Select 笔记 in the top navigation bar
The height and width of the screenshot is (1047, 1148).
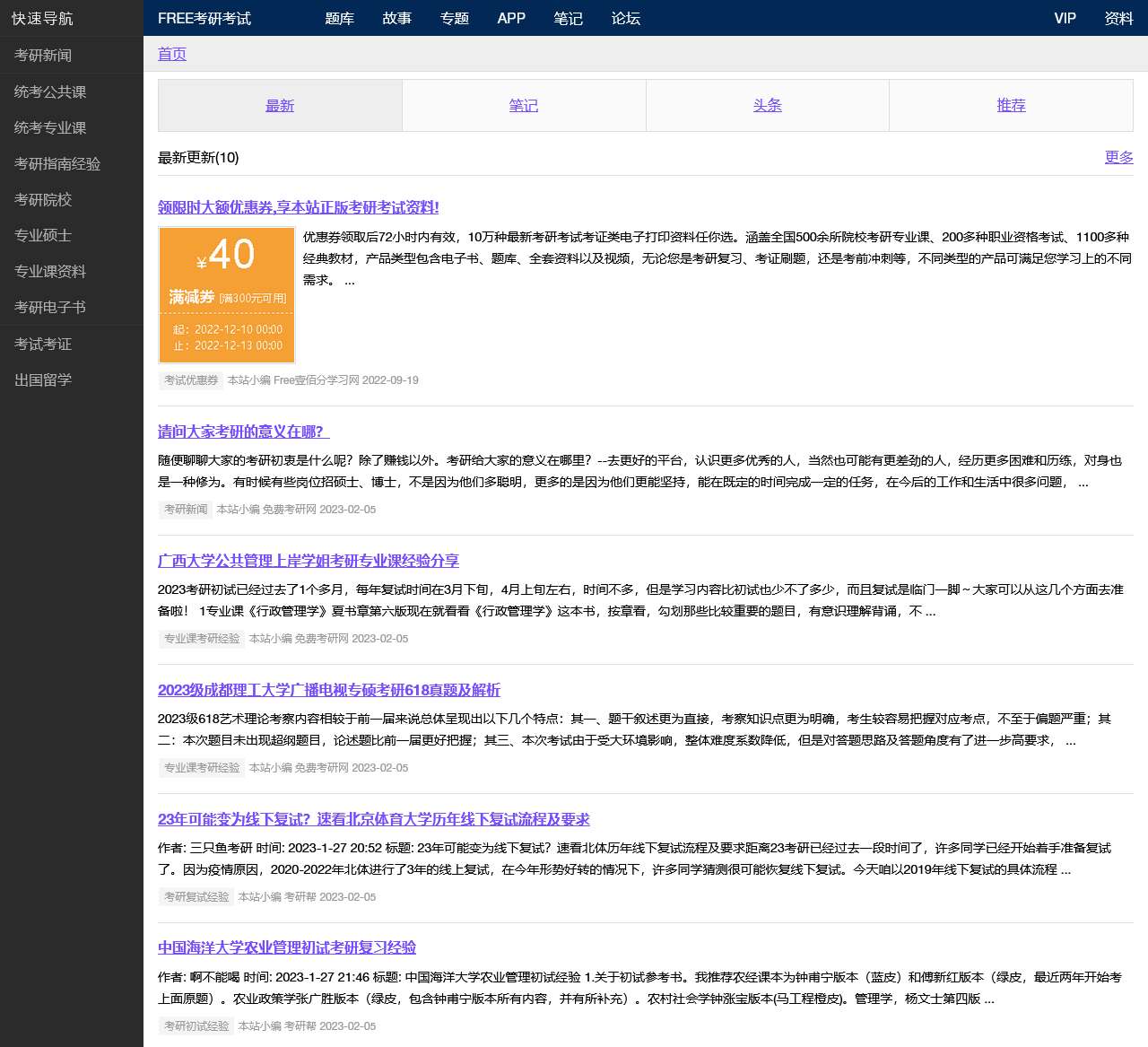(568, 18)
